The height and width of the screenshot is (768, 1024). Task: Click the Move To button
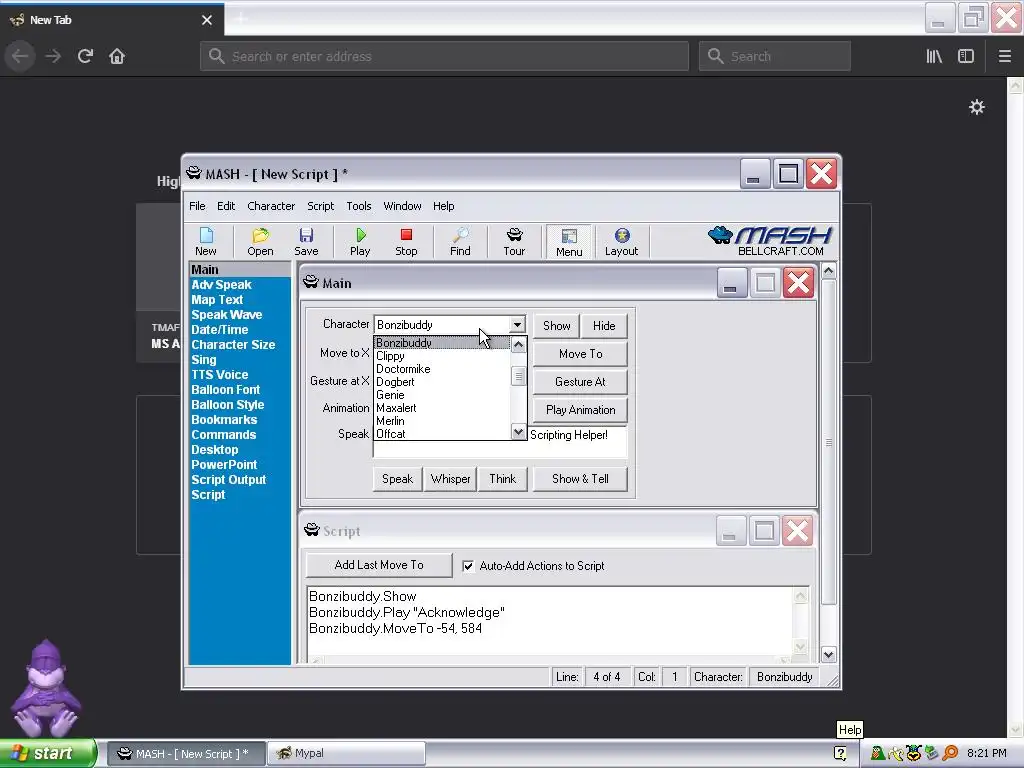coord(581,353)
